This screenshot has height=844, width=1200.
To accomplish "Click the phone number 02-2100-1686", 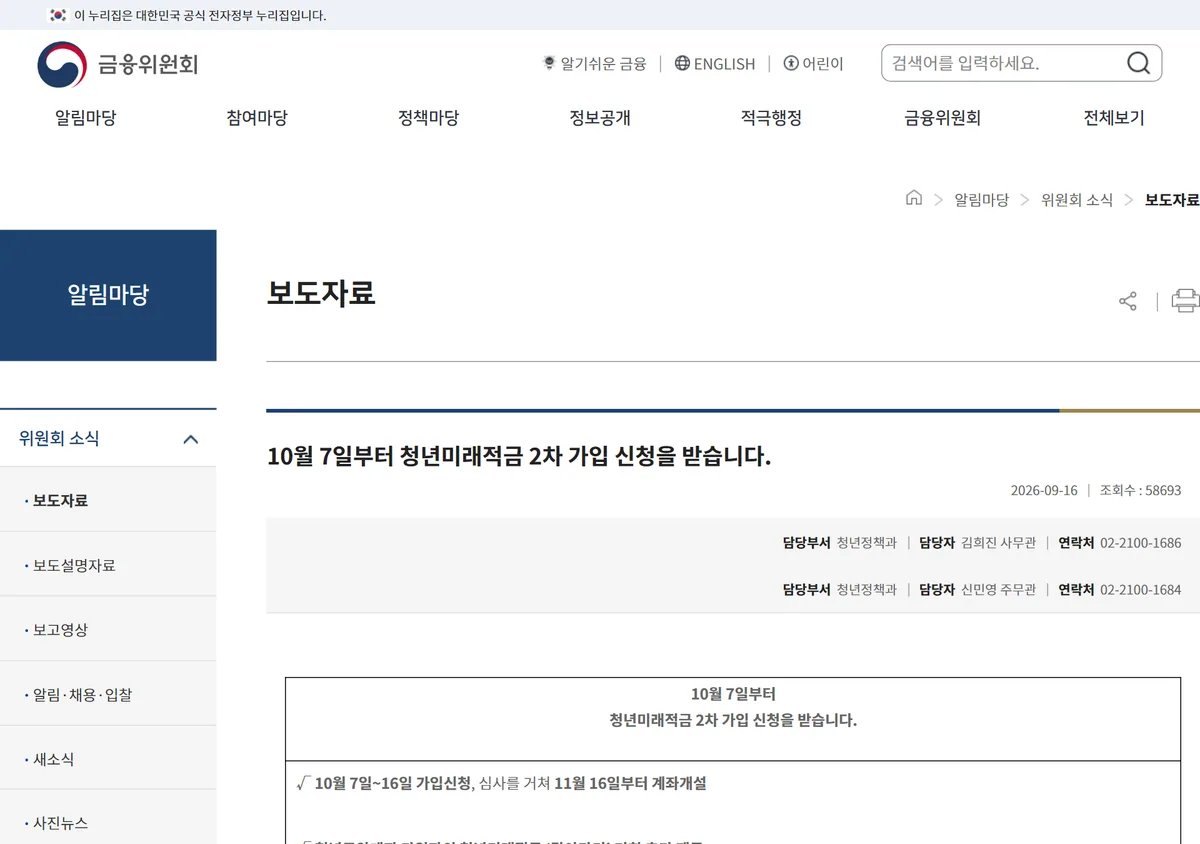I will point(1141,543).
